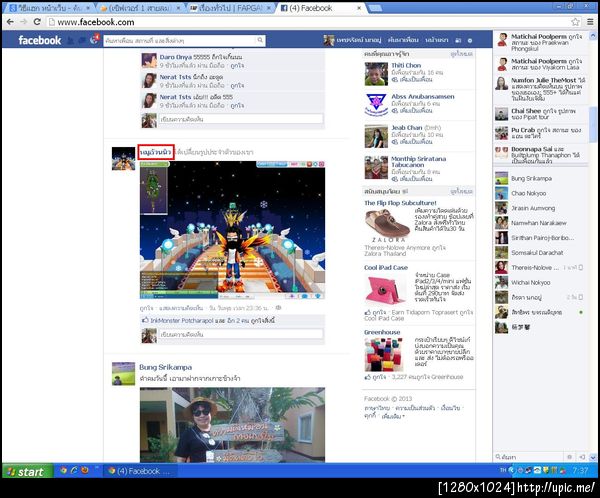Viewport: 600px width, 498px height.
Task: Open Bung Srikampa post author link
Action: tap(165, 367)
